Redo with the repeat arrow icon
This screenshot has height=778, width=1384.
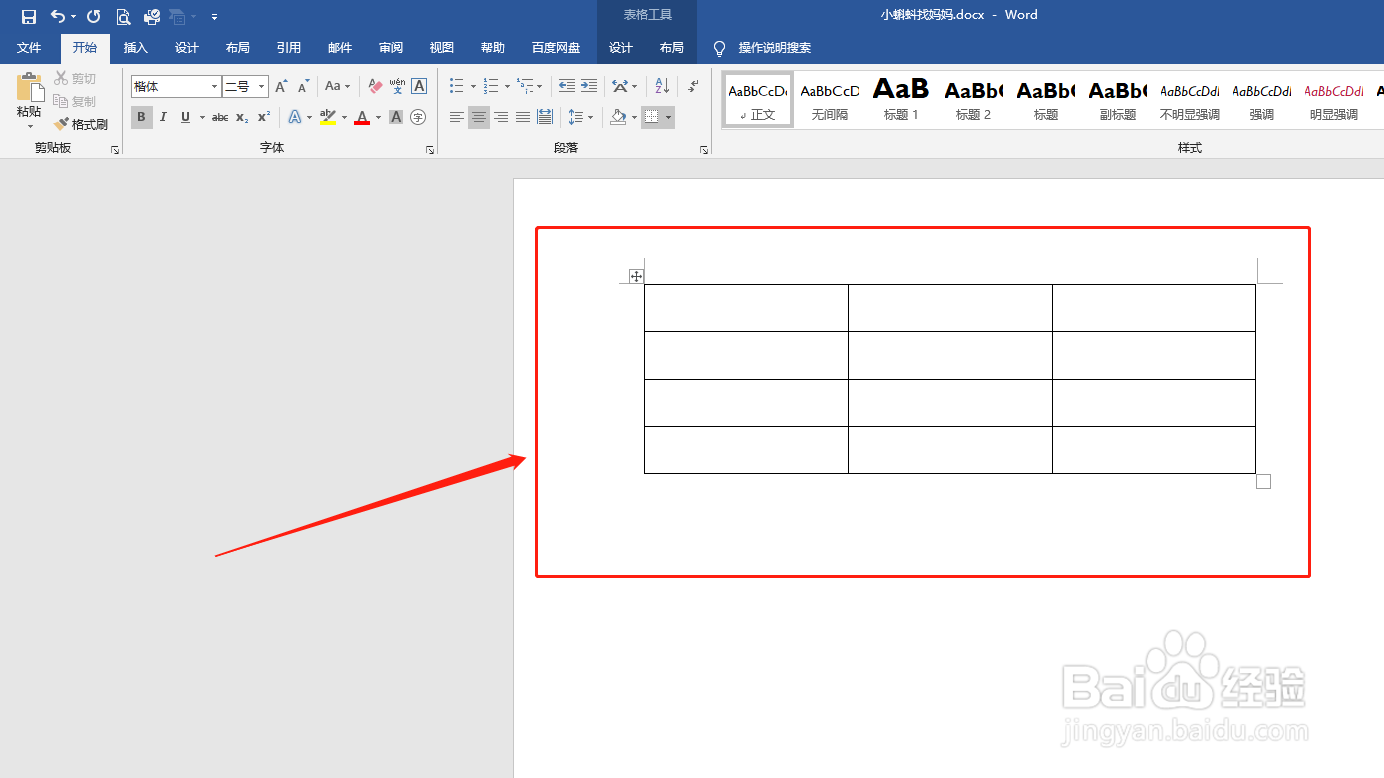pyautogui.click(x=94, y=16)
